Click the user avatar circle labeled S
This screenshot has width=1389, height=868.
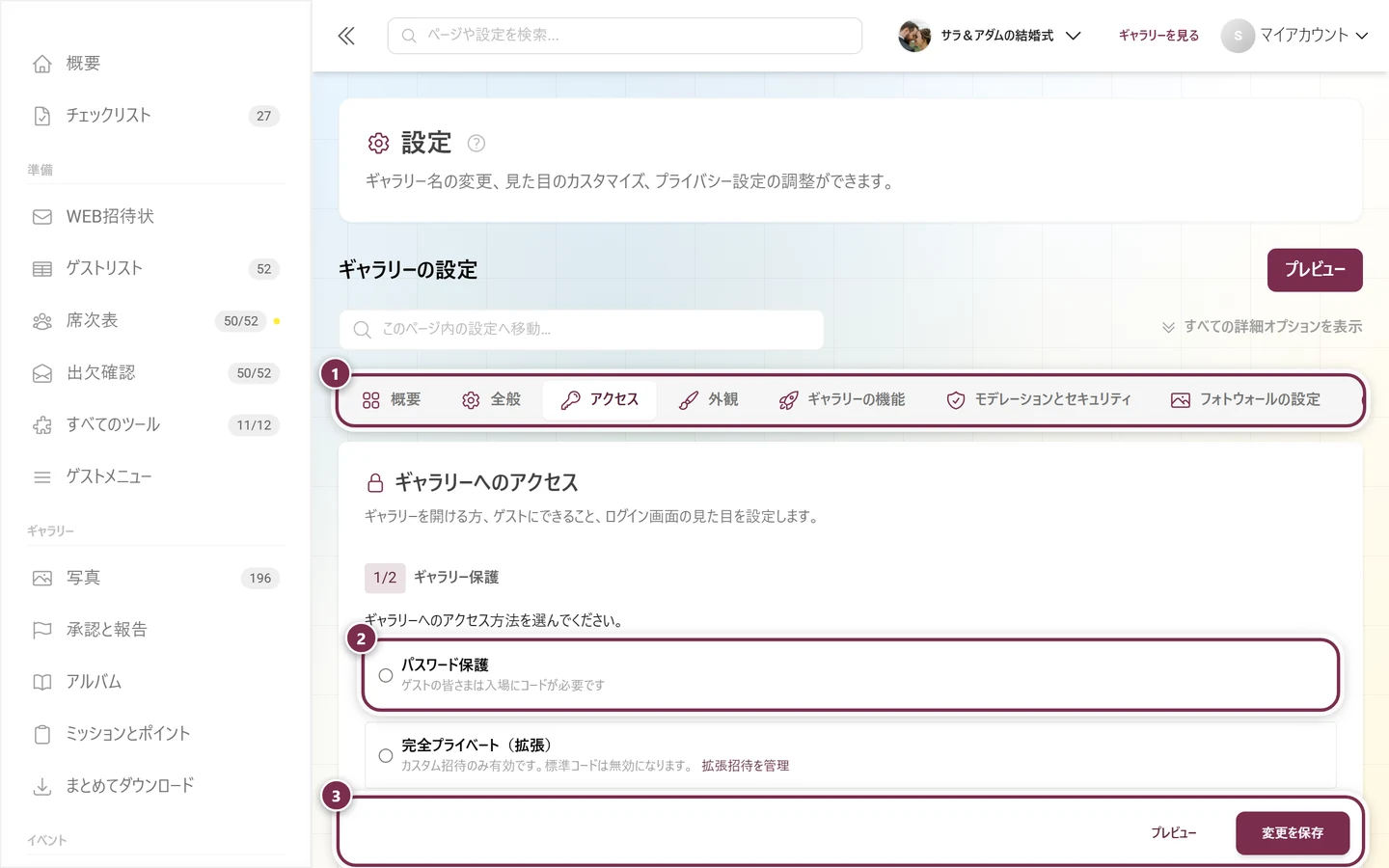(1238, 36)
